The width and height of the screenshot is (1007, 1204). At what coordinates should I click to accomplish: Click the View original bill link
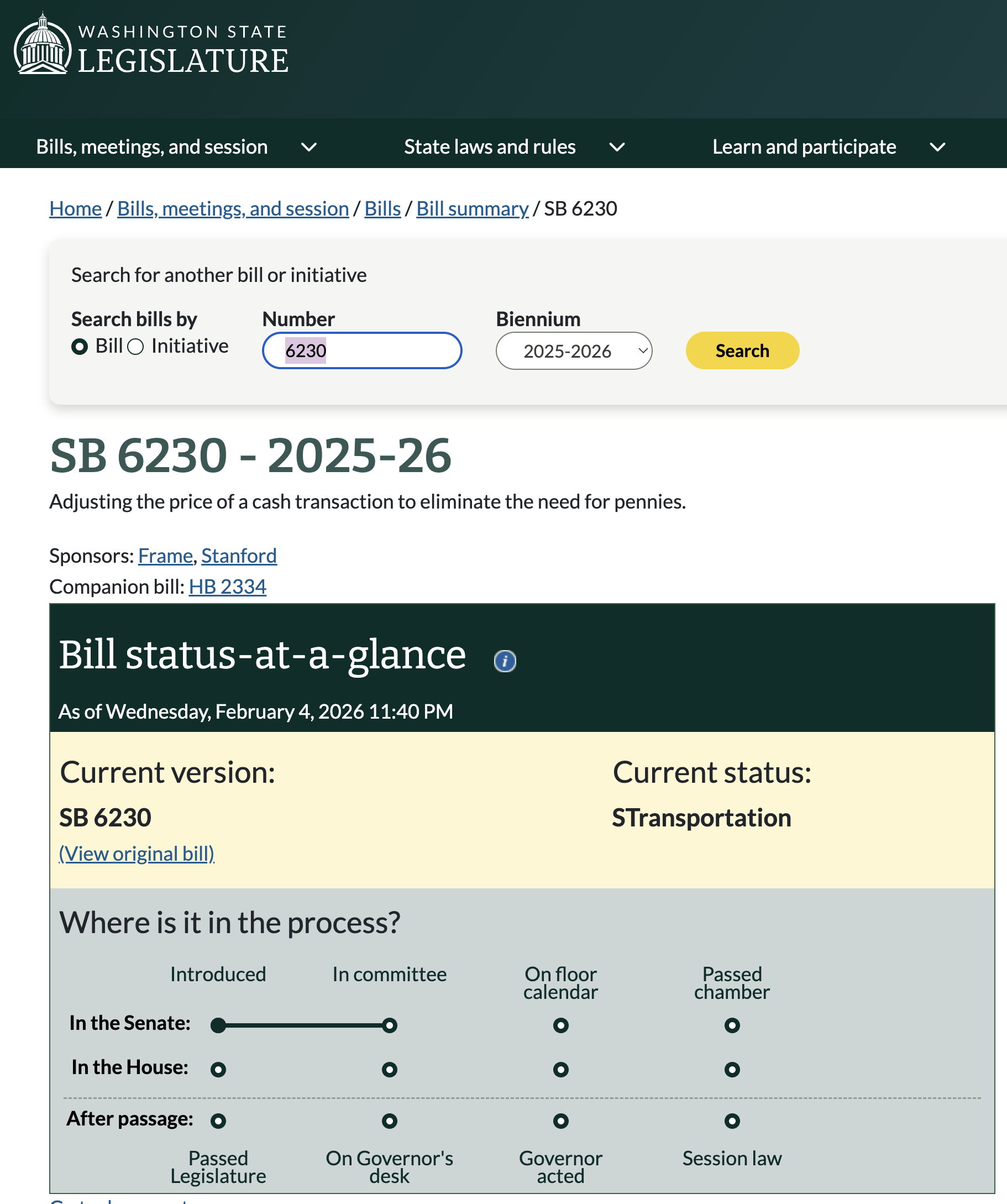(137, 854)
